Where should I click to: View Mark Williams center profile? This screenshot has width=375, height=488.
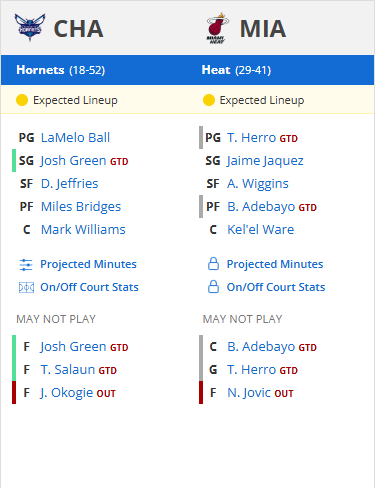click(83, 230)
